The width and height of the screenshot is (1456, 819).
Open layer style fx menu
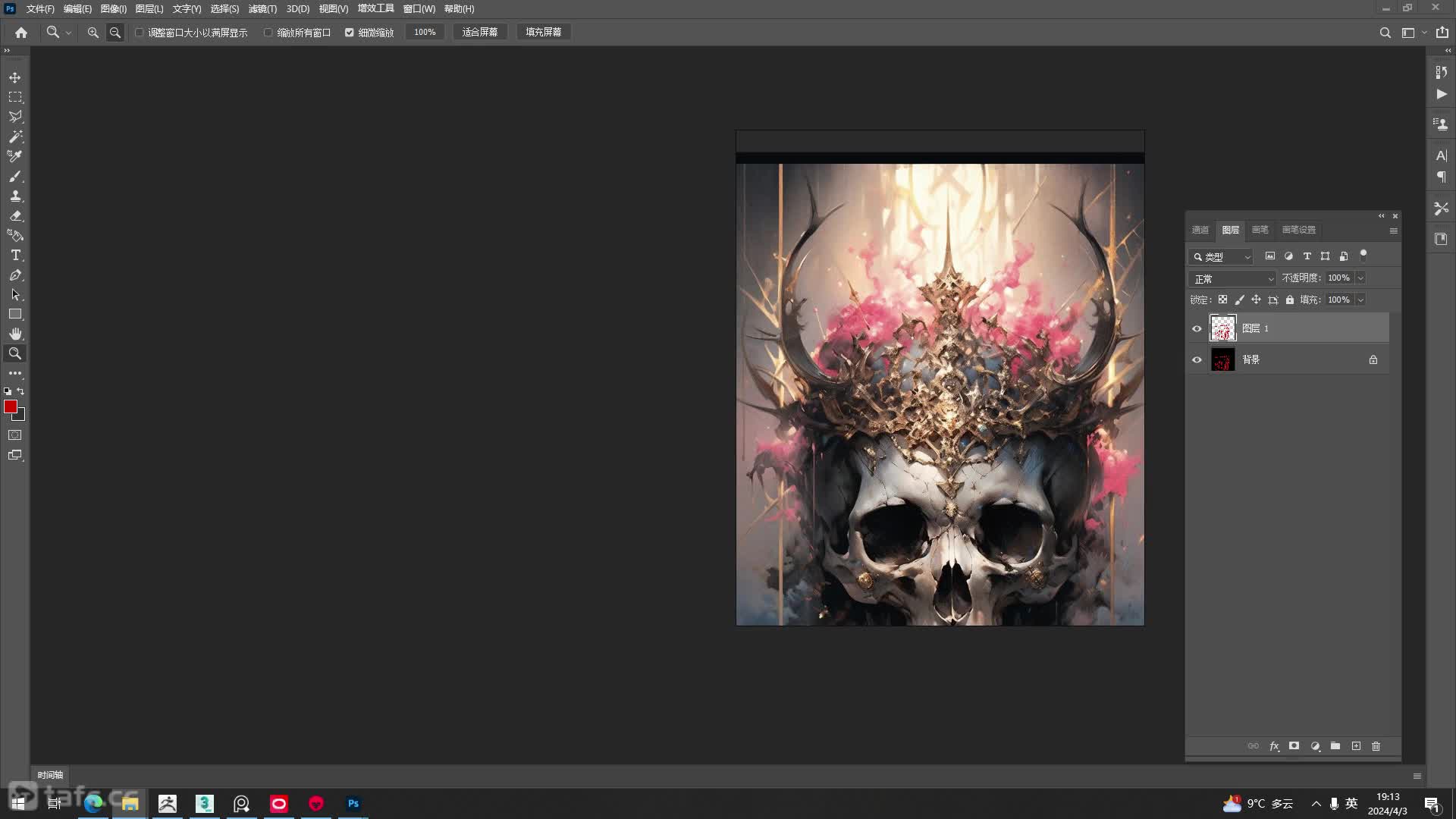click(1275, 746)
